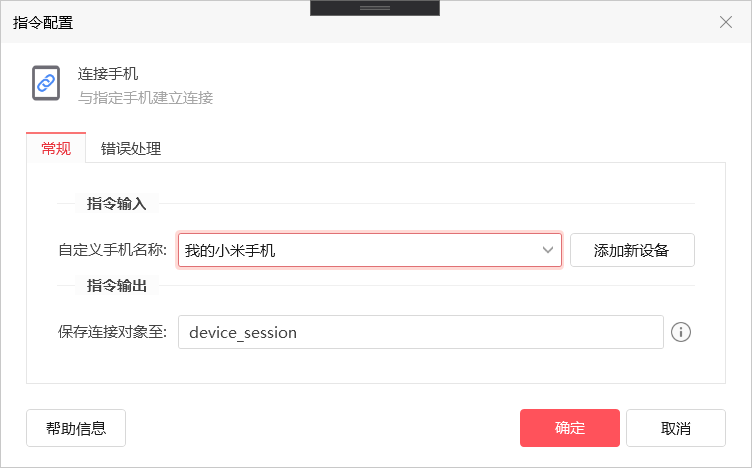This screenshot has width=752, height=468.
Task: Close the 指令配置 dialog with X
Action: (x=726, y=22)
